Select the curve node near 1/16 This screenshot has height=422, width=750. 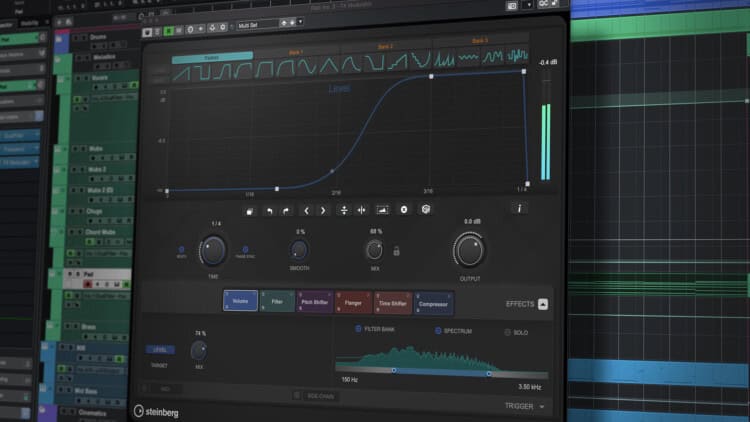pyautogui.click(x=276, y=189)
